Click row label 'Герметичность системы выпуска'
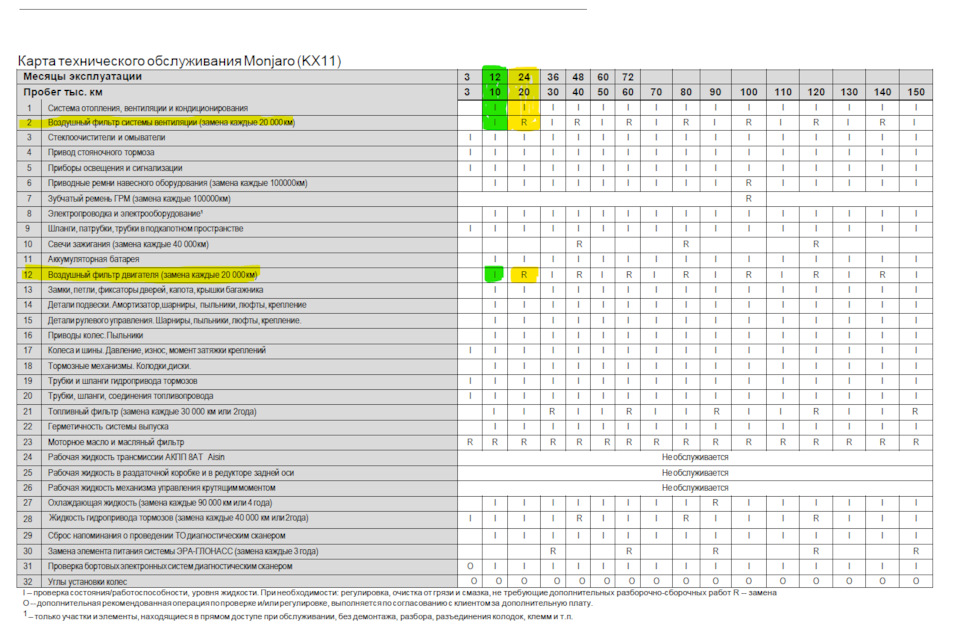 click(108, 426)
